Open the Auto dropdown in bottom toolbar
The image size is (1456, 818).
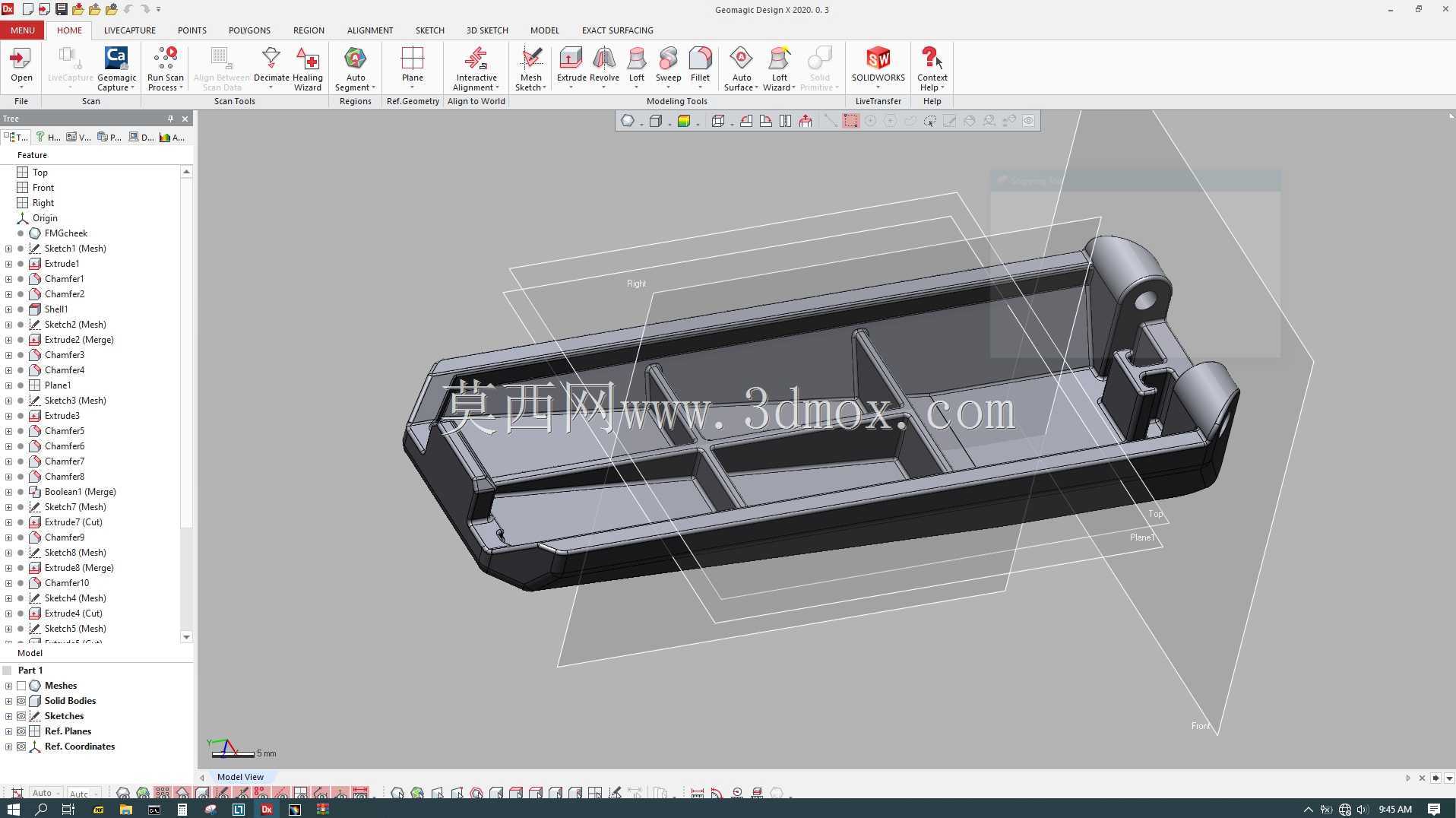46,793
